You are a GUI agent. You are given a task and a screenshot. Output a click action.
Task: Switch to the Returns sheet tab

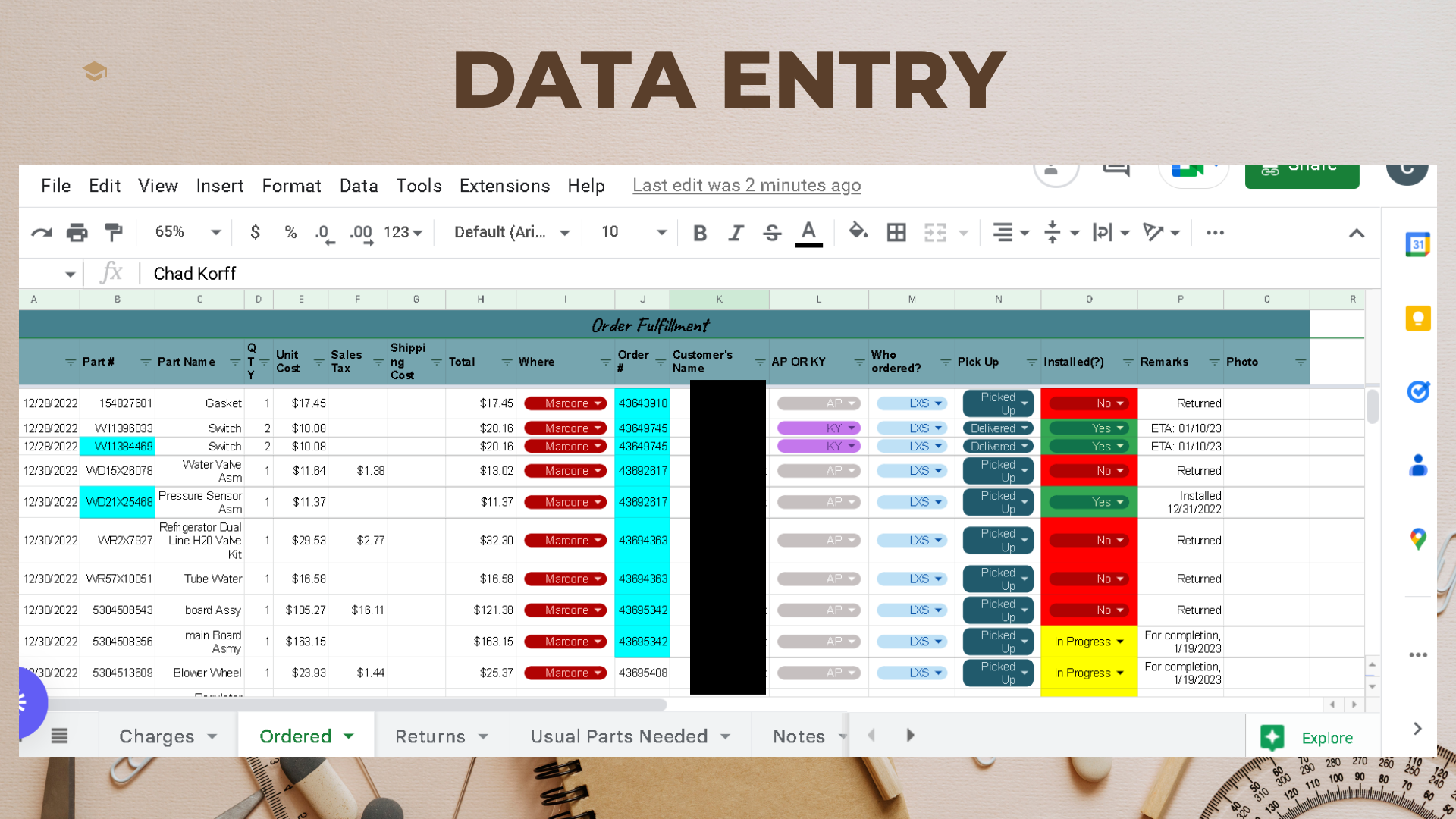pyautogui.click(x=430, y=736)
